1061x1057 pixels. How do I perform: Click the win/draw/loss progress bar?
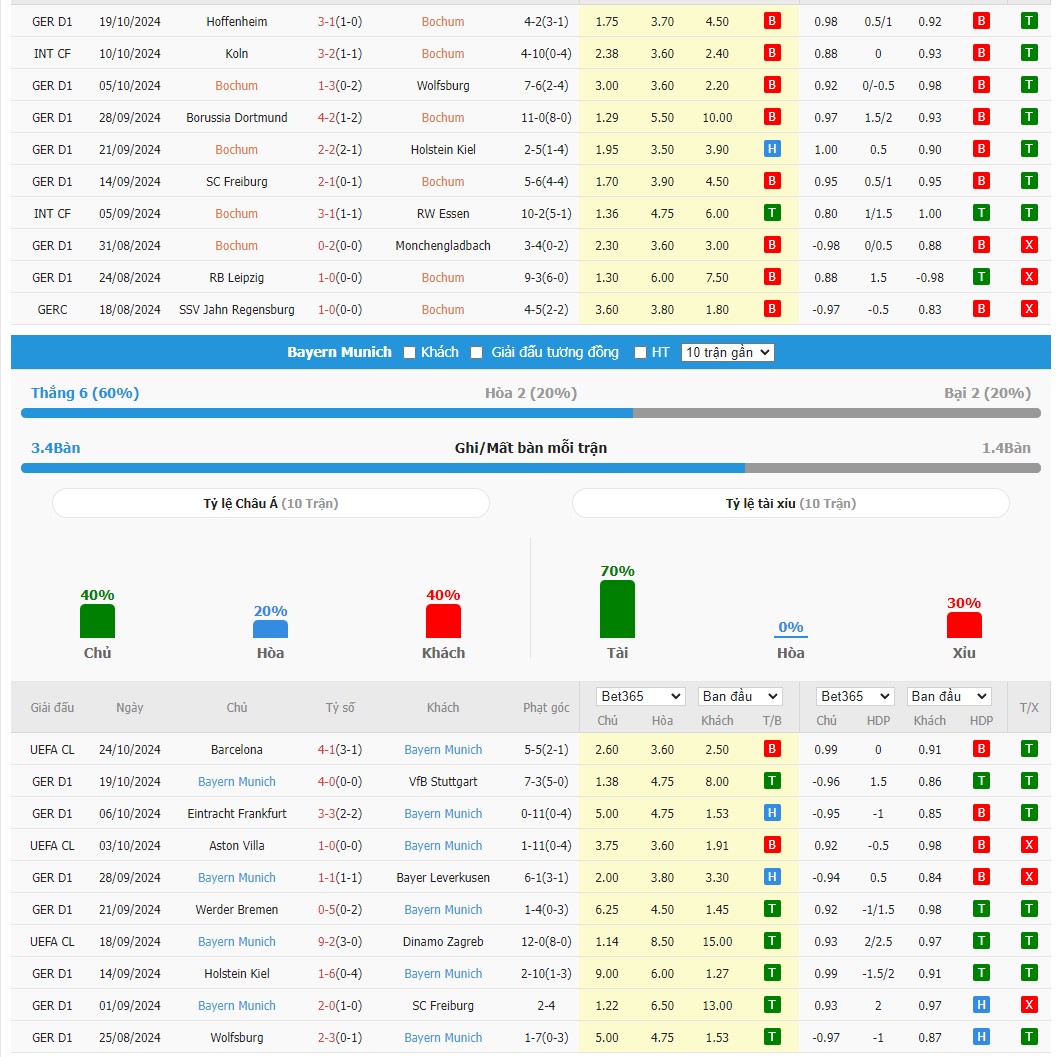530,413
